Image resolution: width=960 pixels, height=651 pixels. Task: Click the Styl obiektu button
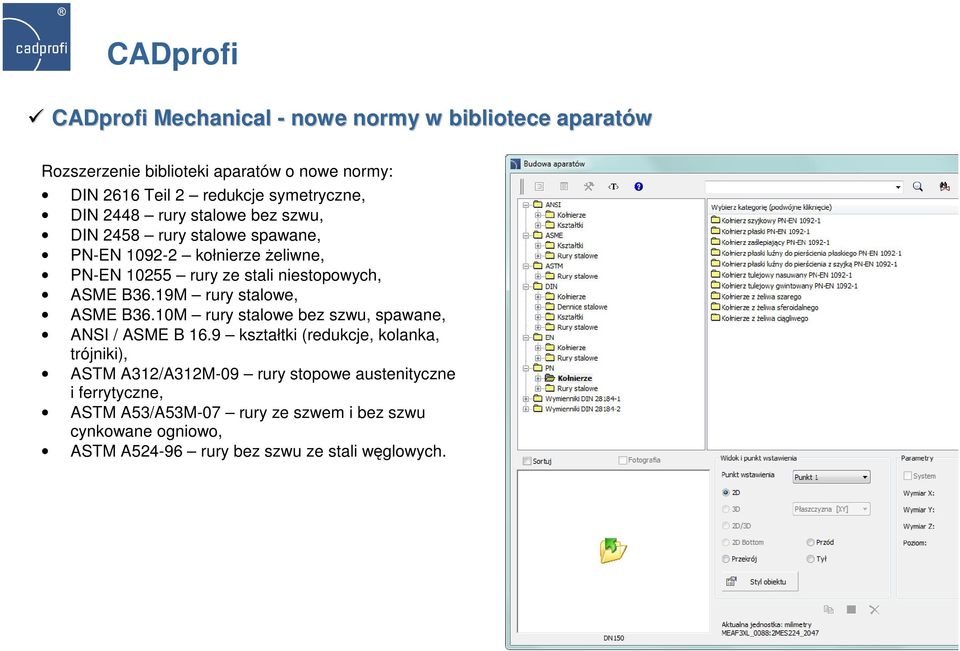coord(760,582)
